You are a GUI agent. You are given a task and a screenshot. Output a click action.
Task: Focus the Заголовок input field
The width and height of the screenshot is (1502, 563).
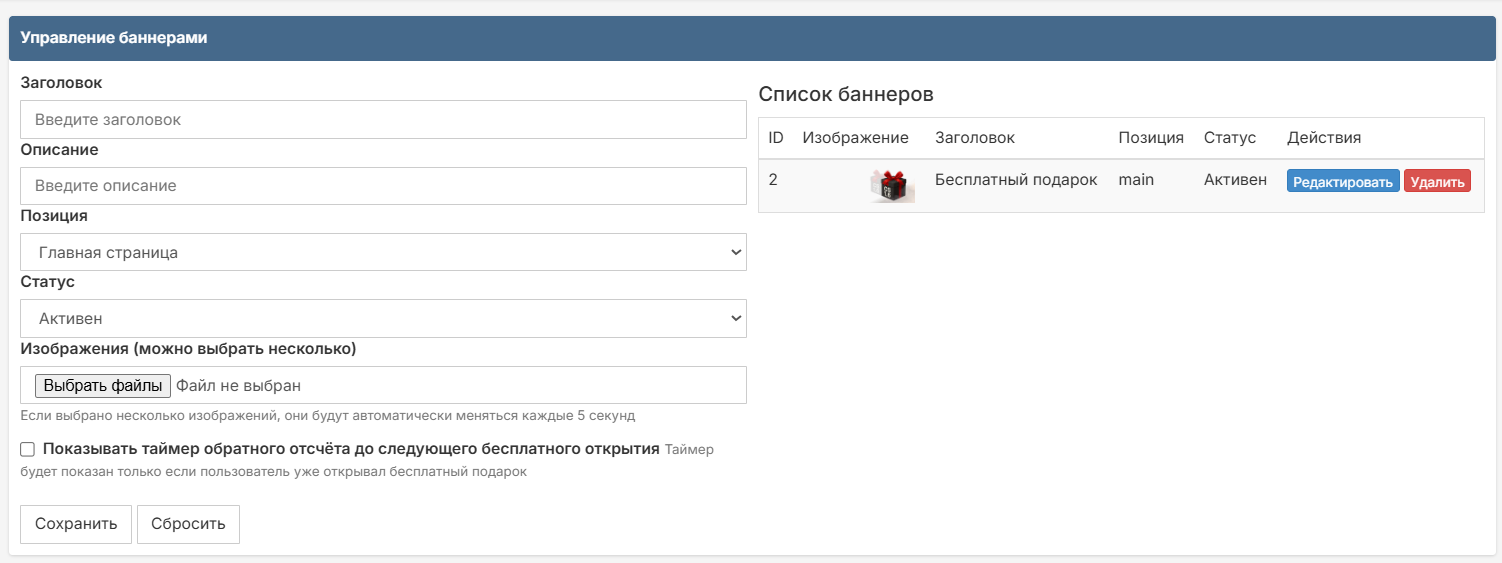[383, 119]
